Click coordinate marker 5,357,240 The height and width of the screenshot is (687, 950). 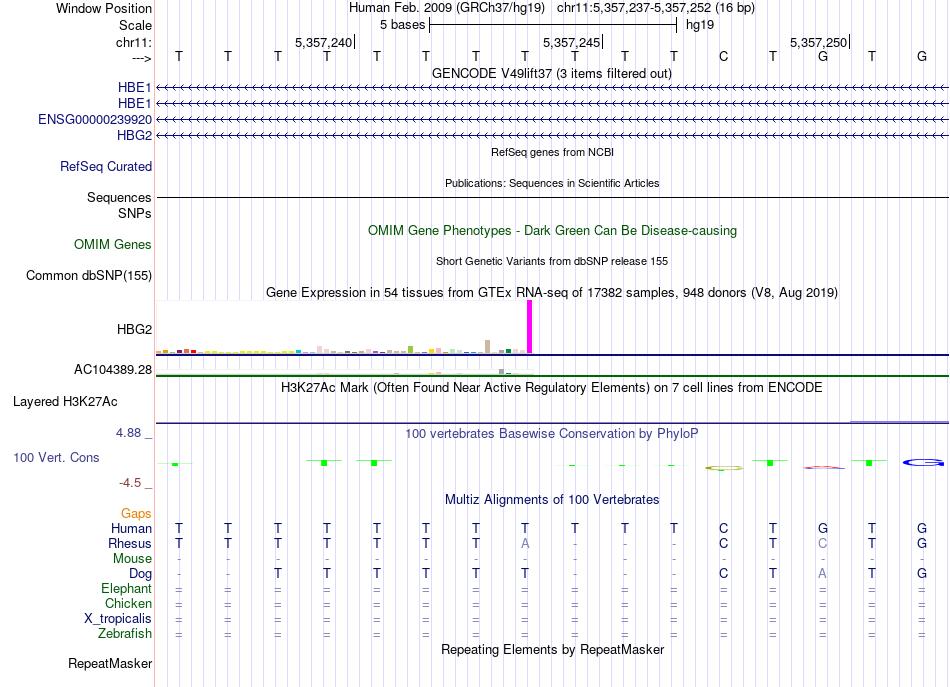point(323,42)
